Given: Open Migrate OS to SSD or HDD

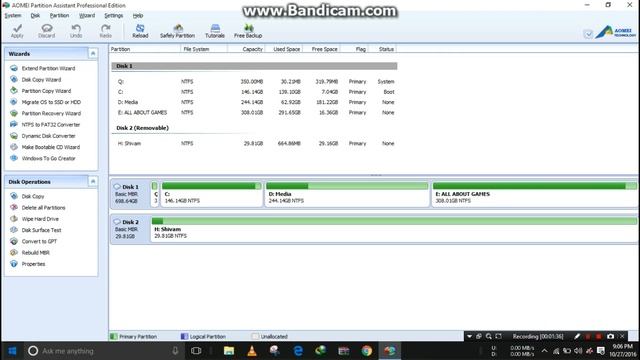Looking at the screenshot, I should point(51,102).
